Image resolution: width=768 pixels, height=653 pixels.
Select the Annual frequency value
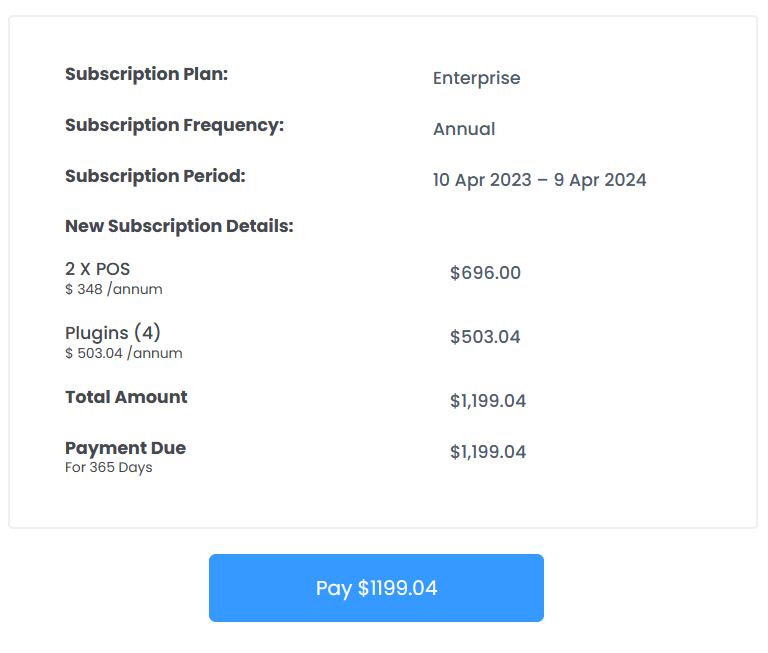coord(464,129)
